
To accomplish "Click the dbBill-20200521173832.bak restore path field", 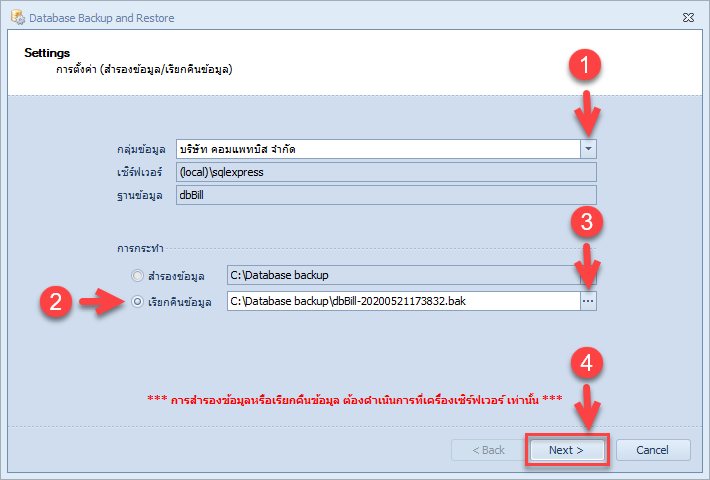I will pyautogui.click(x=403, y=301).
